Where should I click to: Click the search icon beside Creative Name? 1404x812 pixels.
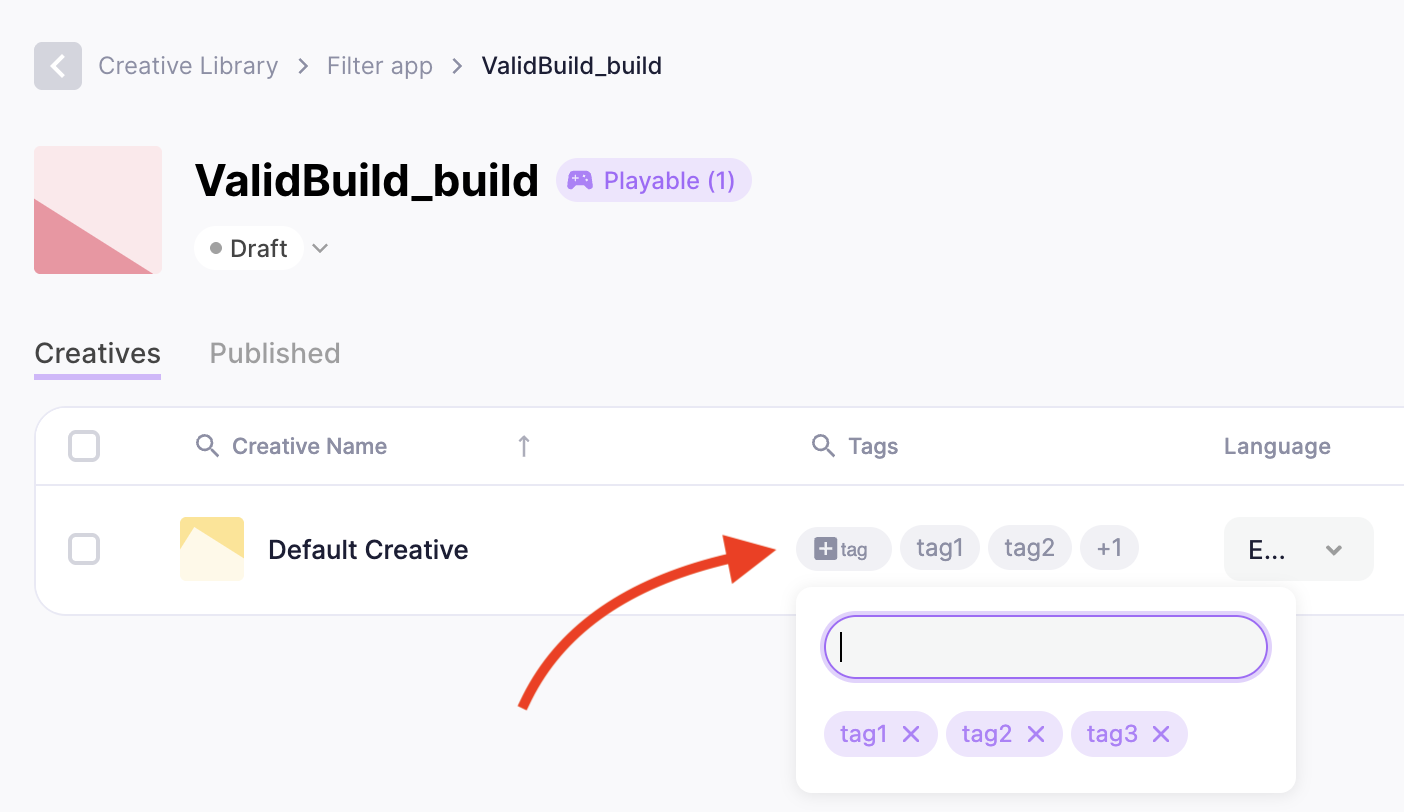tap(207, 446)
